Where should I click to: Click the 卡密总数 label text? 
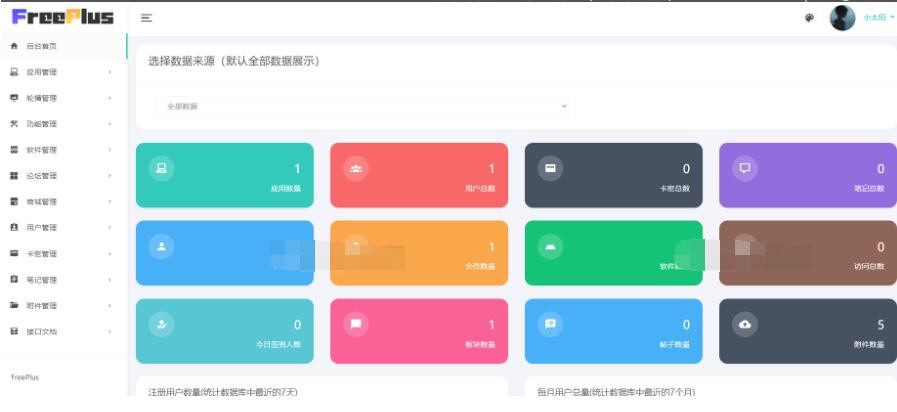click(x=674, y=188)
